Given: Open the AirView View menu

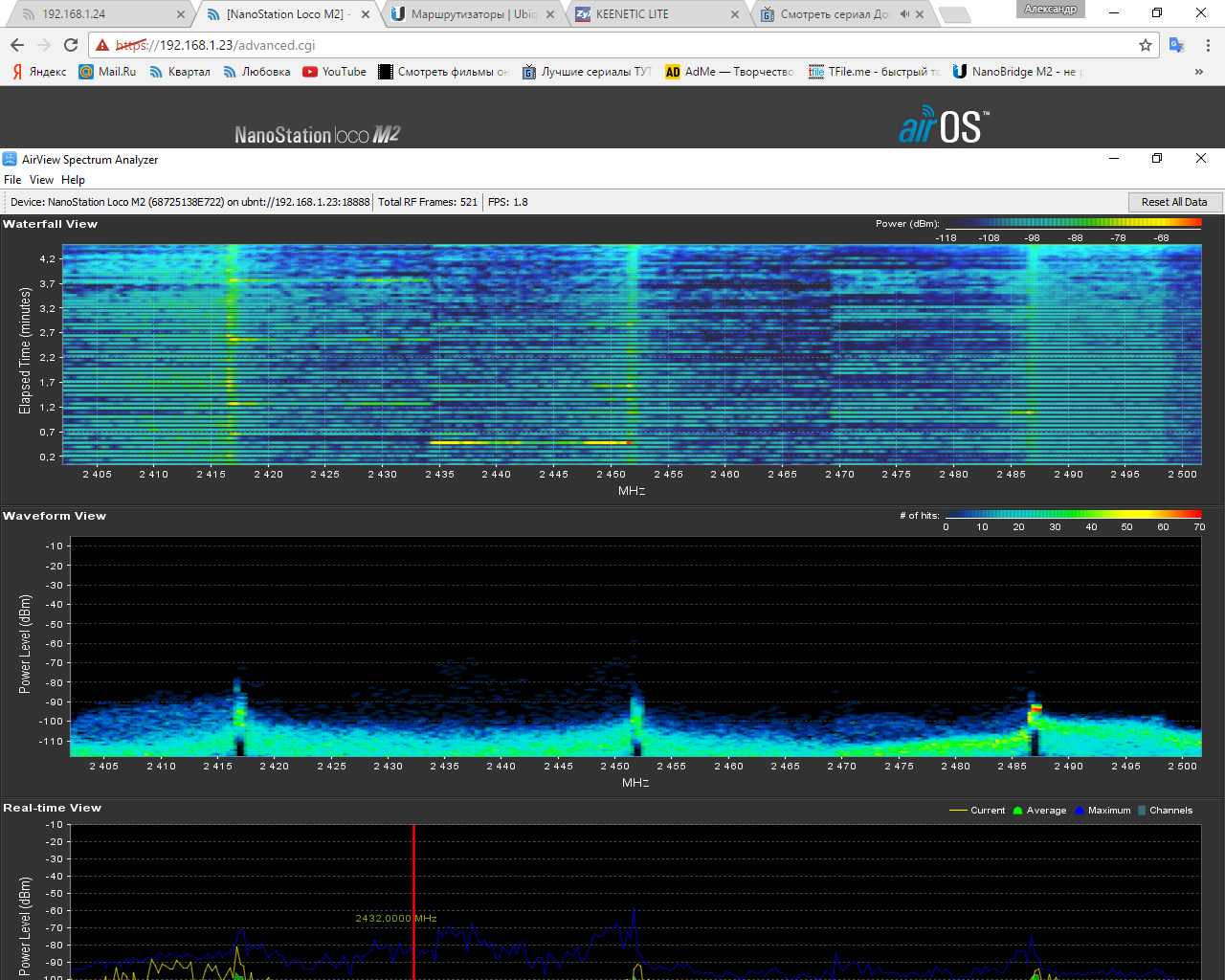Looking at the screenshot, I should coord(41,180).
